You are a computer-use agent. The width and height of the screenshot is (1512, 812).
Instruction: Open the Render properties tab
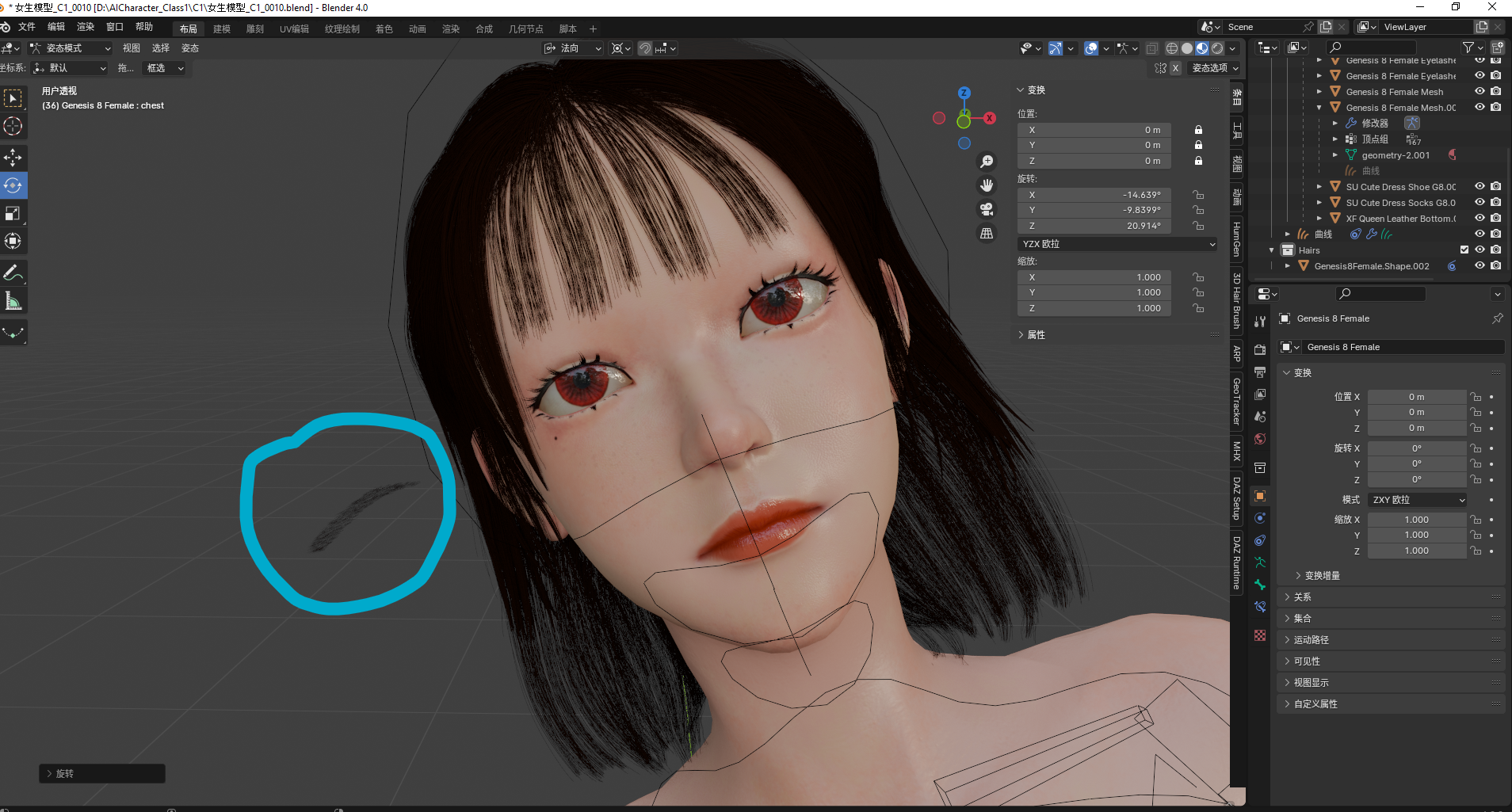click(1260, 349)
